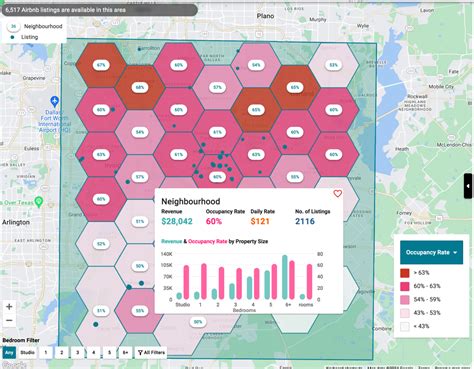
Task: Filter listings to 3 bedrooms
Action: [78, 353]
